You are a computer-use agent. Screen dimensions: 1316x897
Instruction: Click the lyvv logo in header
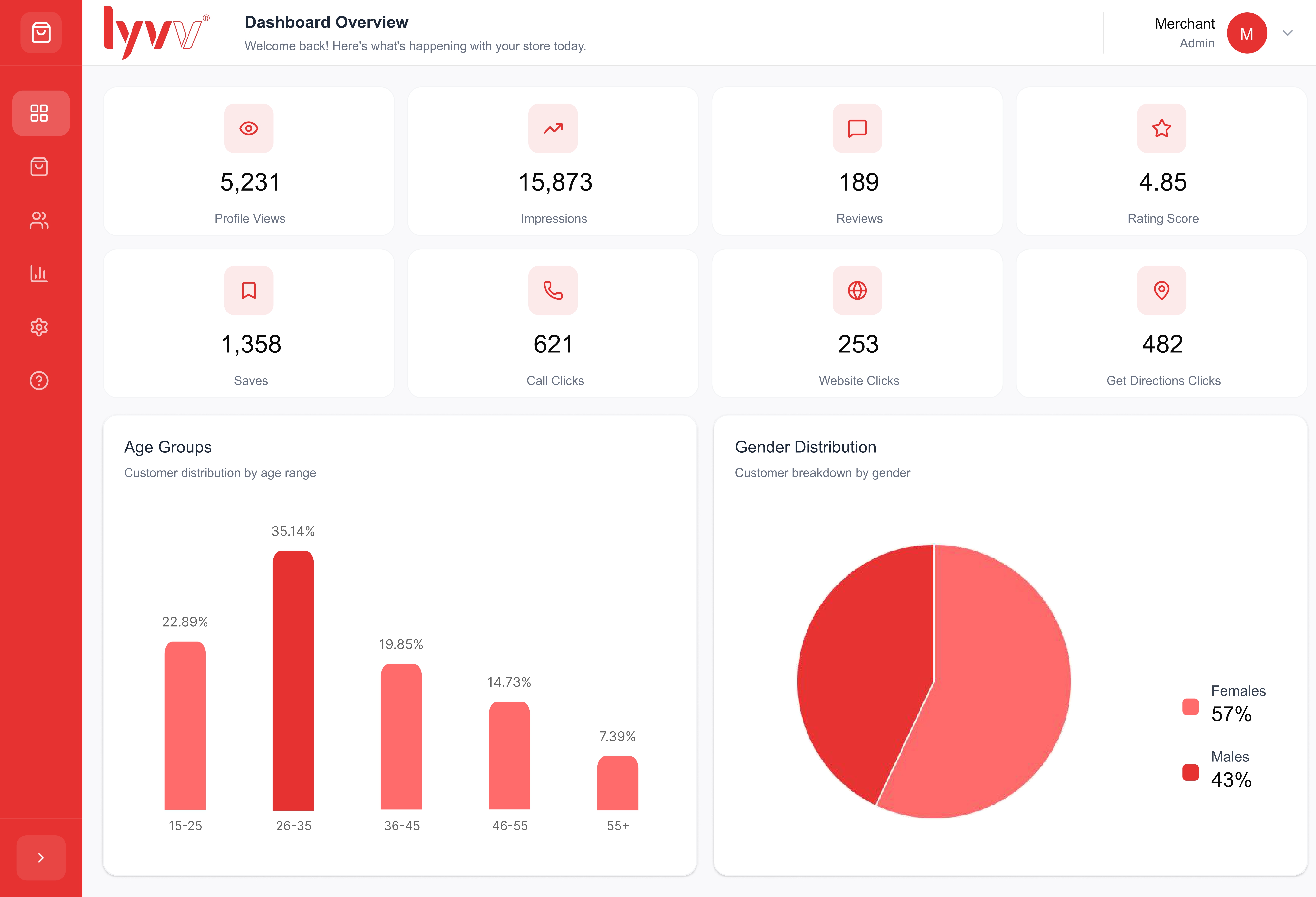tap(156, 33)
